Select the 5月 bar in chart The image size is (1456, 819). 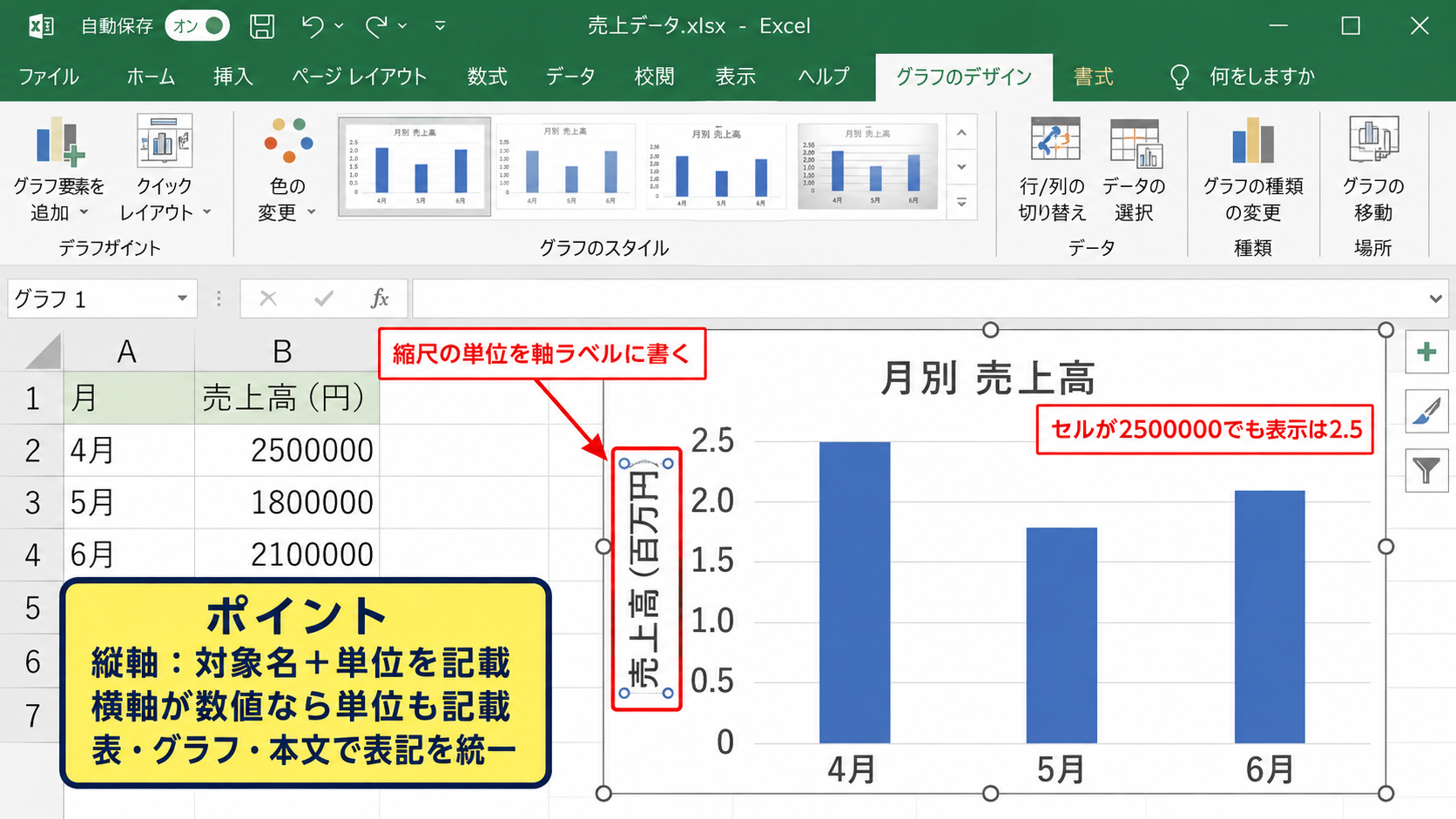coord(1062,634)
